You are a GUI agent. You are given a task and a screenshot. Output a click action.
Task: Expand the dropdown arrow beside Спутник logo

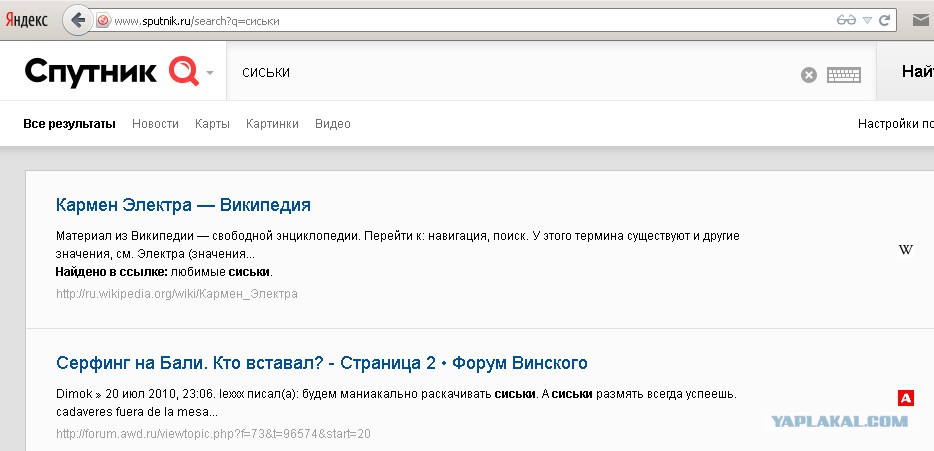[x=210, y=73]
